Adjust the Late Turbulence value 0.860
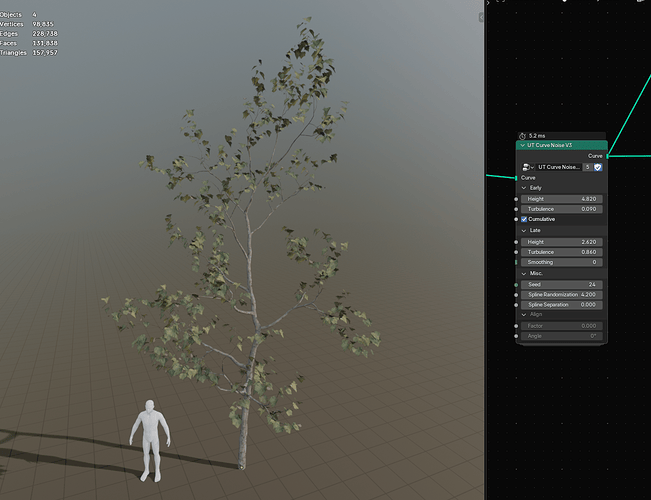 pyautogui.click(x=561, y=252)
